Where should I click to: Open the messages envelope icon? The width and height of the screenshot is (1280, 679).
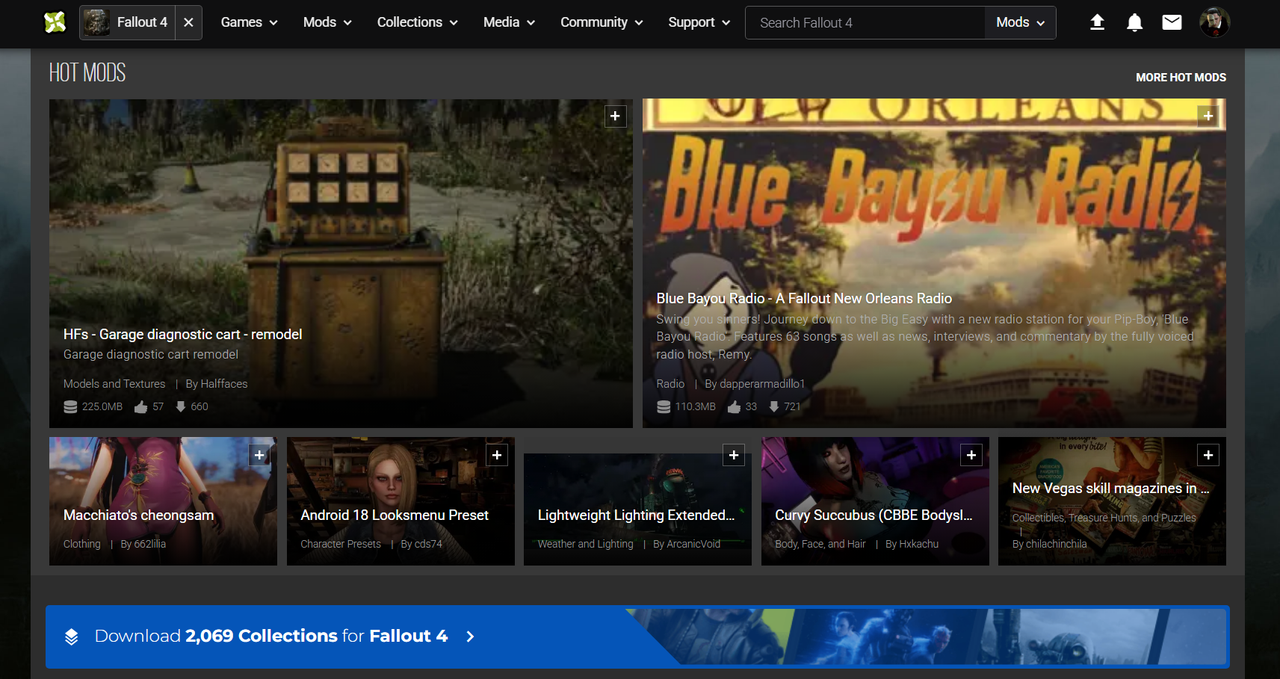tap(1172, 22)
